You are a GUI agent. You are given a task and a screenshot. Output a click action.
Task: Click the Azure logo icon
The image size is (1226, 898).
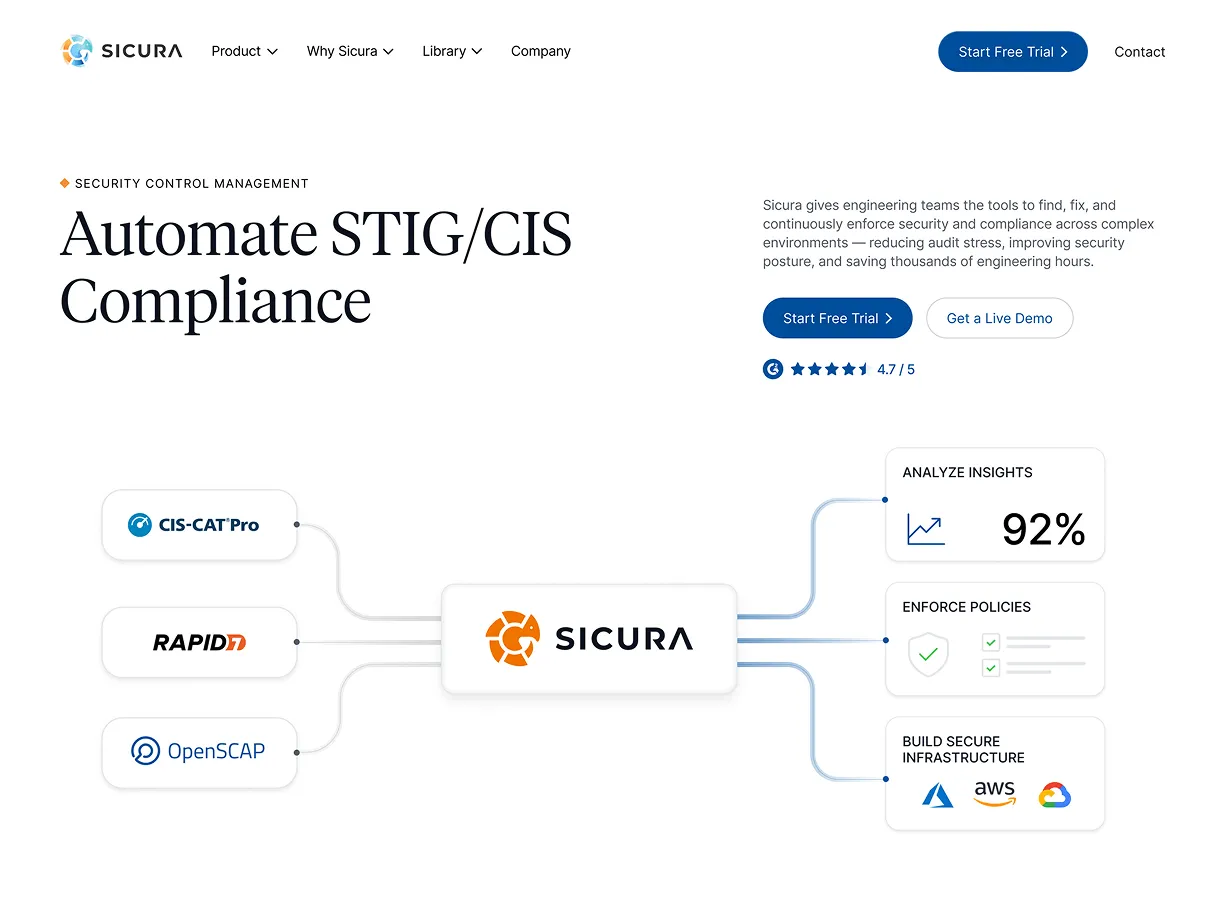point(938,795)
